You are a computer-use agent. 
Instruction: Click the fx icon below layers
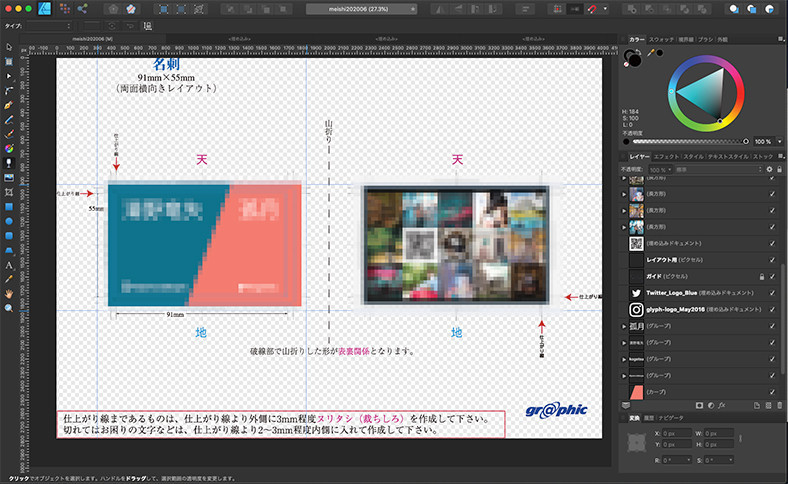tap(722, 405)
